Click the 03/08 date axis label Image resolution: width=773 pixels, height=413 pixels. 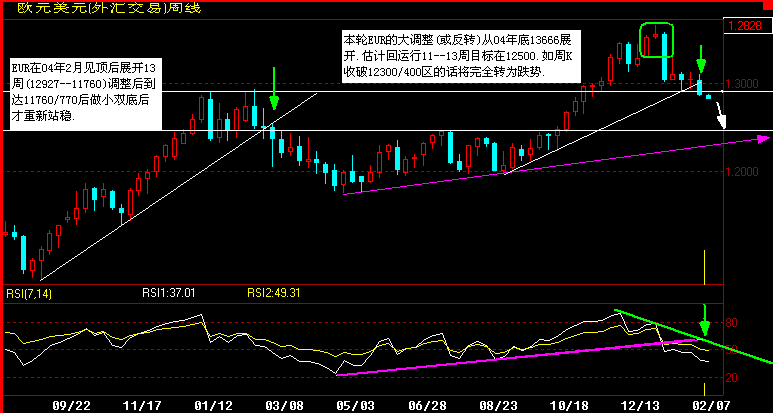pos(282,406)
